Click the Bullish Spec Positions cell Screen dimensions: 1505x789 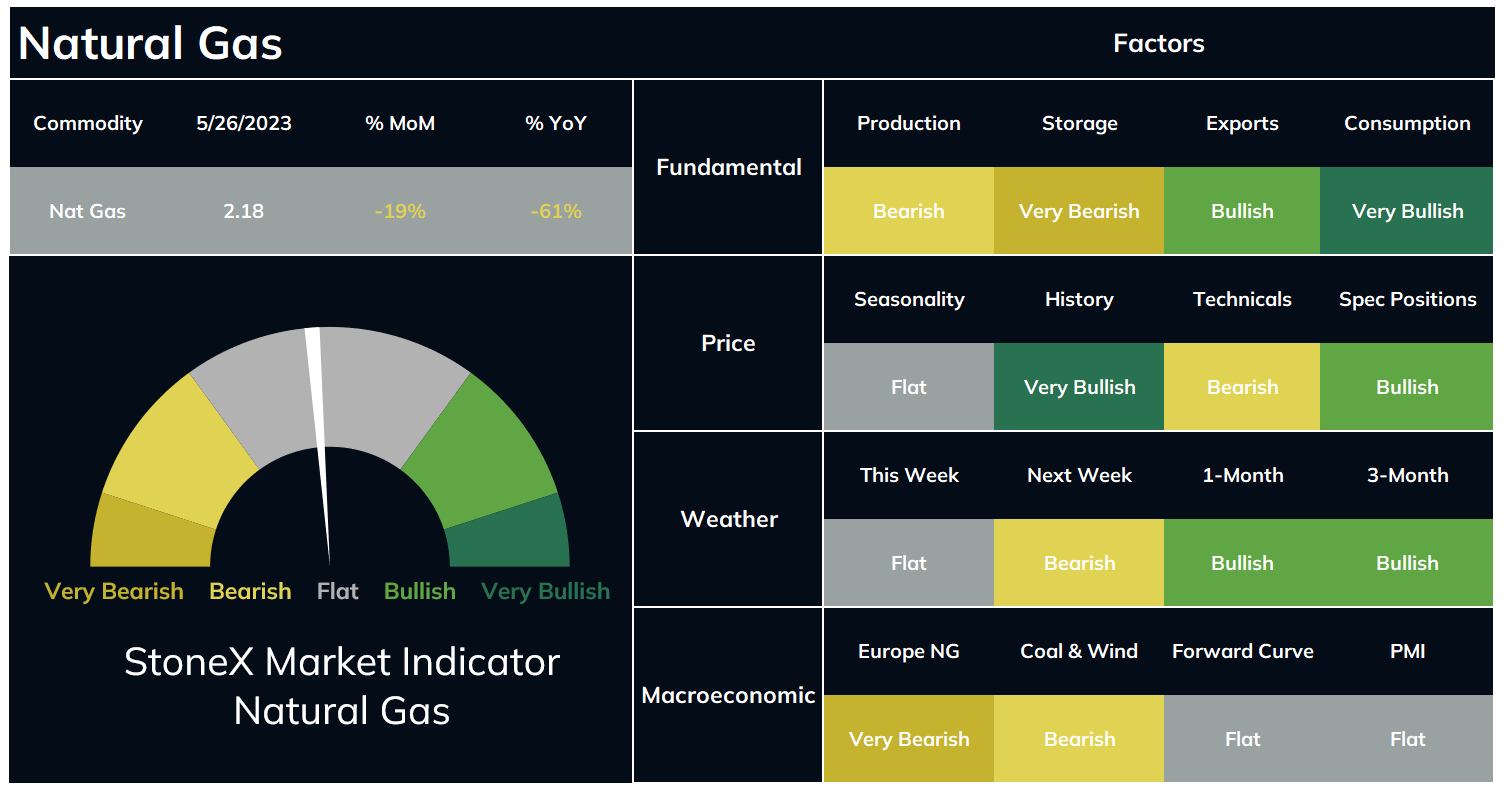(1407, 387)
